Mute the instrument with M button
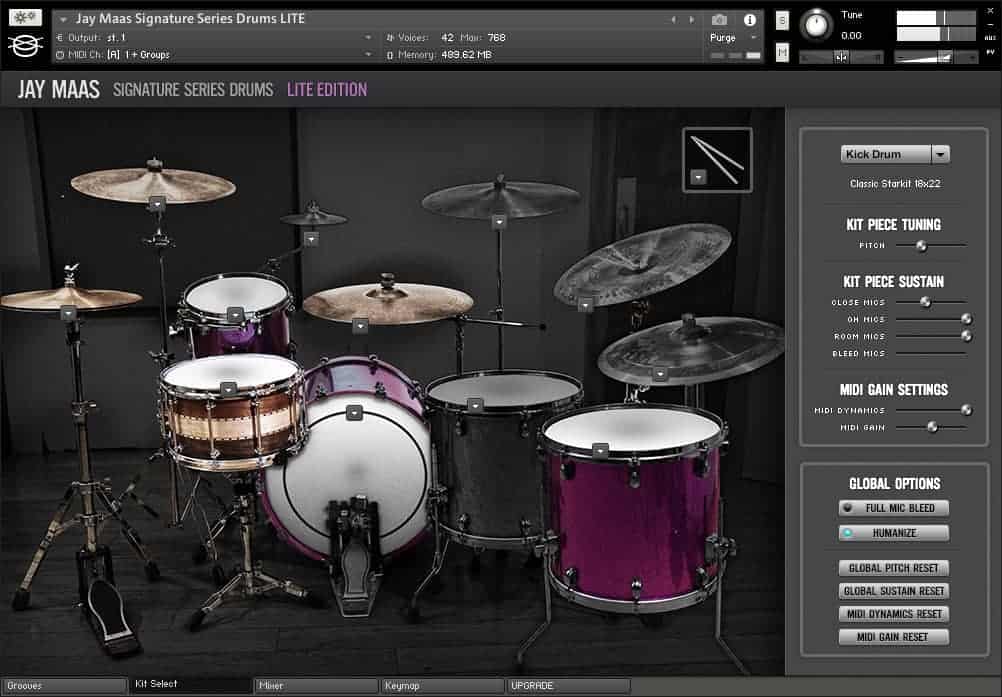Viewport: 1002px width, 697px height. pos(782,52)
